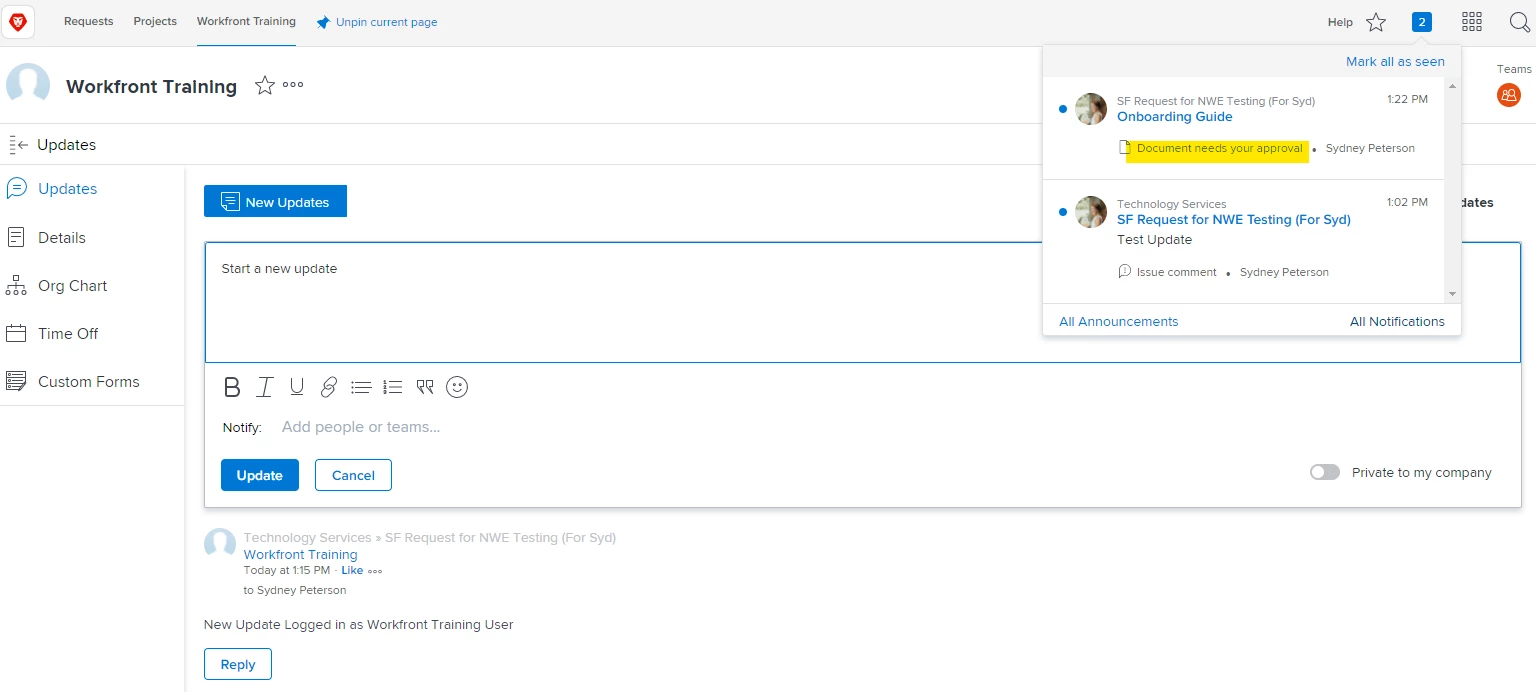The image size is (1536, 692).
Task: Click the Issue comment label
Action: [x=1177, y=272]
